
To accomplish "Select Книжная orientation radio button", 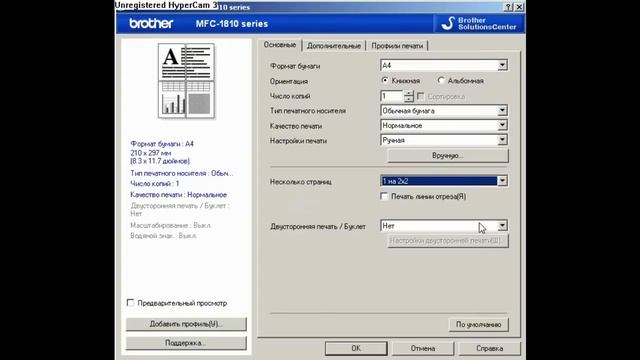I will pos(384,80).
